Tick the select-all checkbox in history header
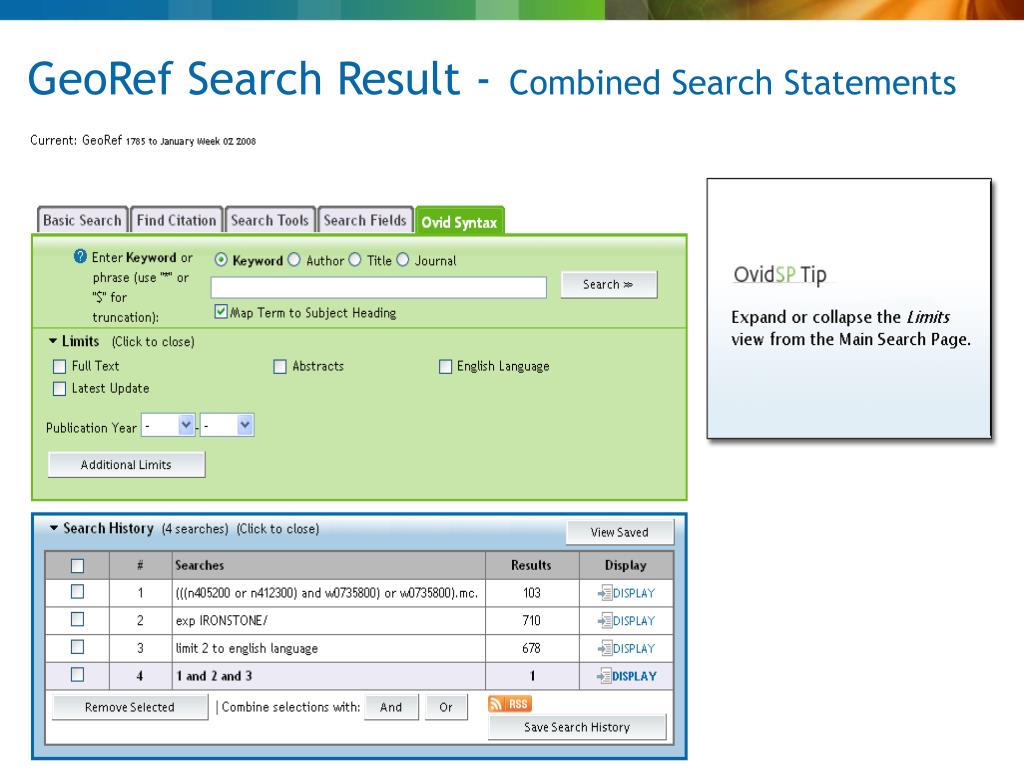 (77, 566)
